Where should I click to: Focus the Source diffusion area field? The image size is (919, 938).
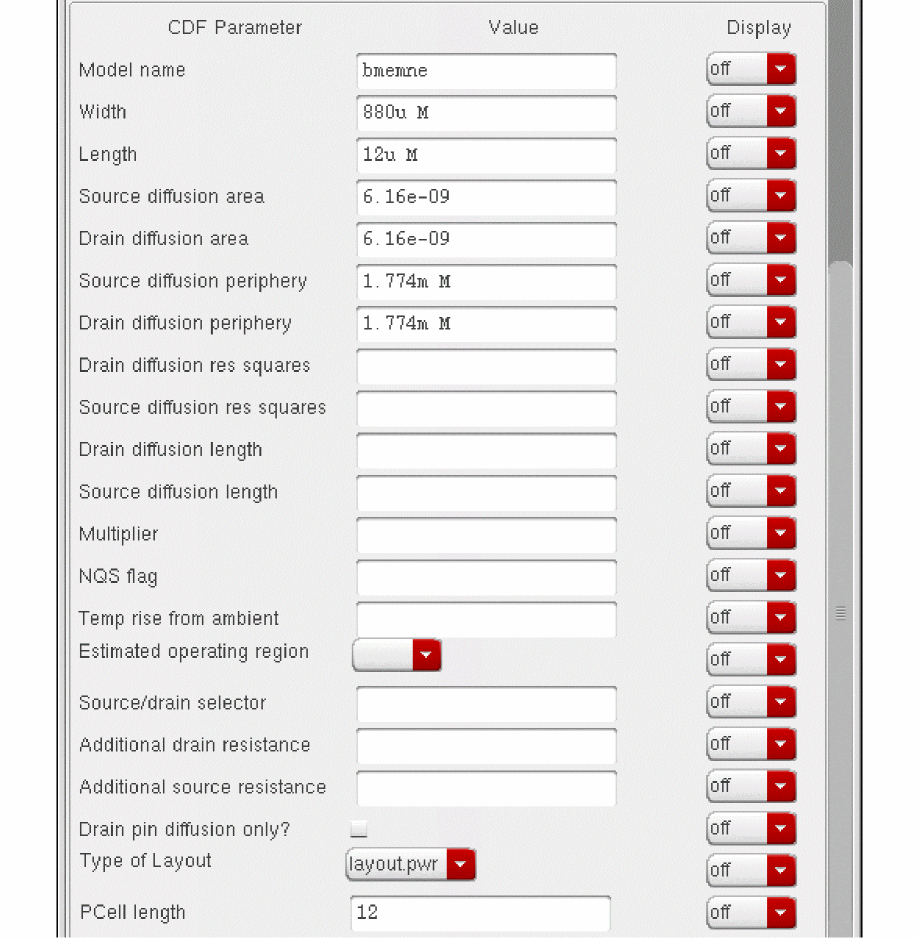click(486, 197)
